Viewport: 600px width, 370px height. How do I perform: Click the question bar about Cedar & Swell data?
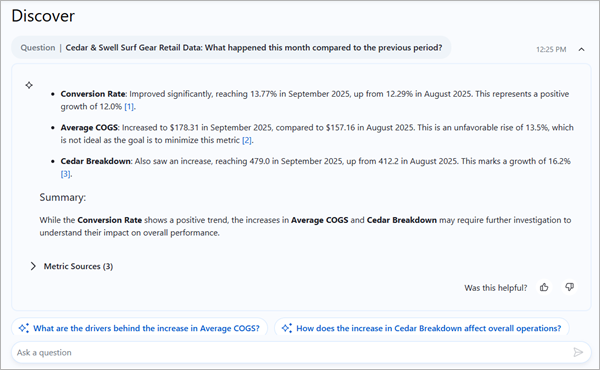(231, 47)
